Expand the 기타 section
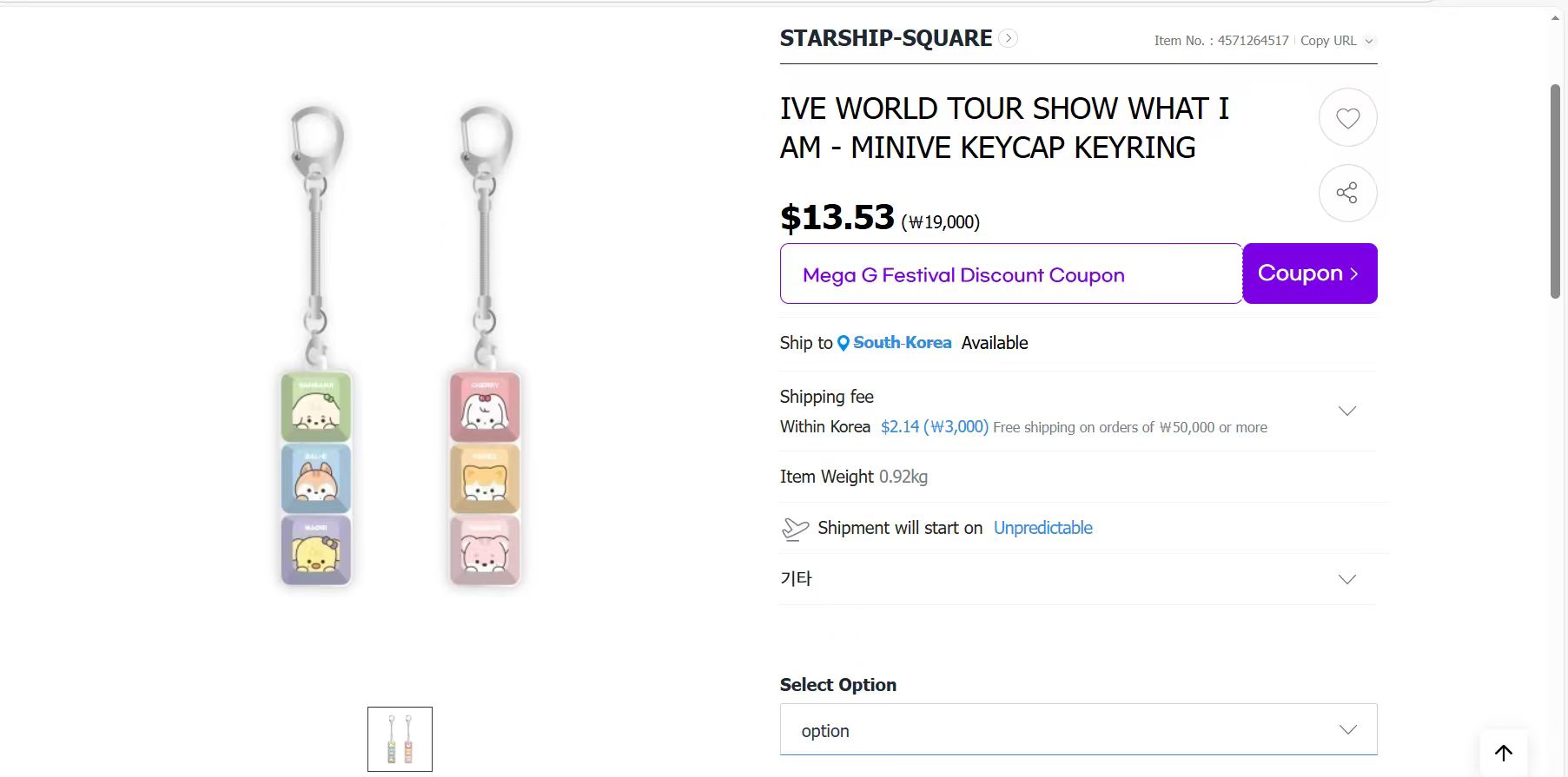Image resolution: width=1568 pixels, height=777 pixels. (1347, 579)
